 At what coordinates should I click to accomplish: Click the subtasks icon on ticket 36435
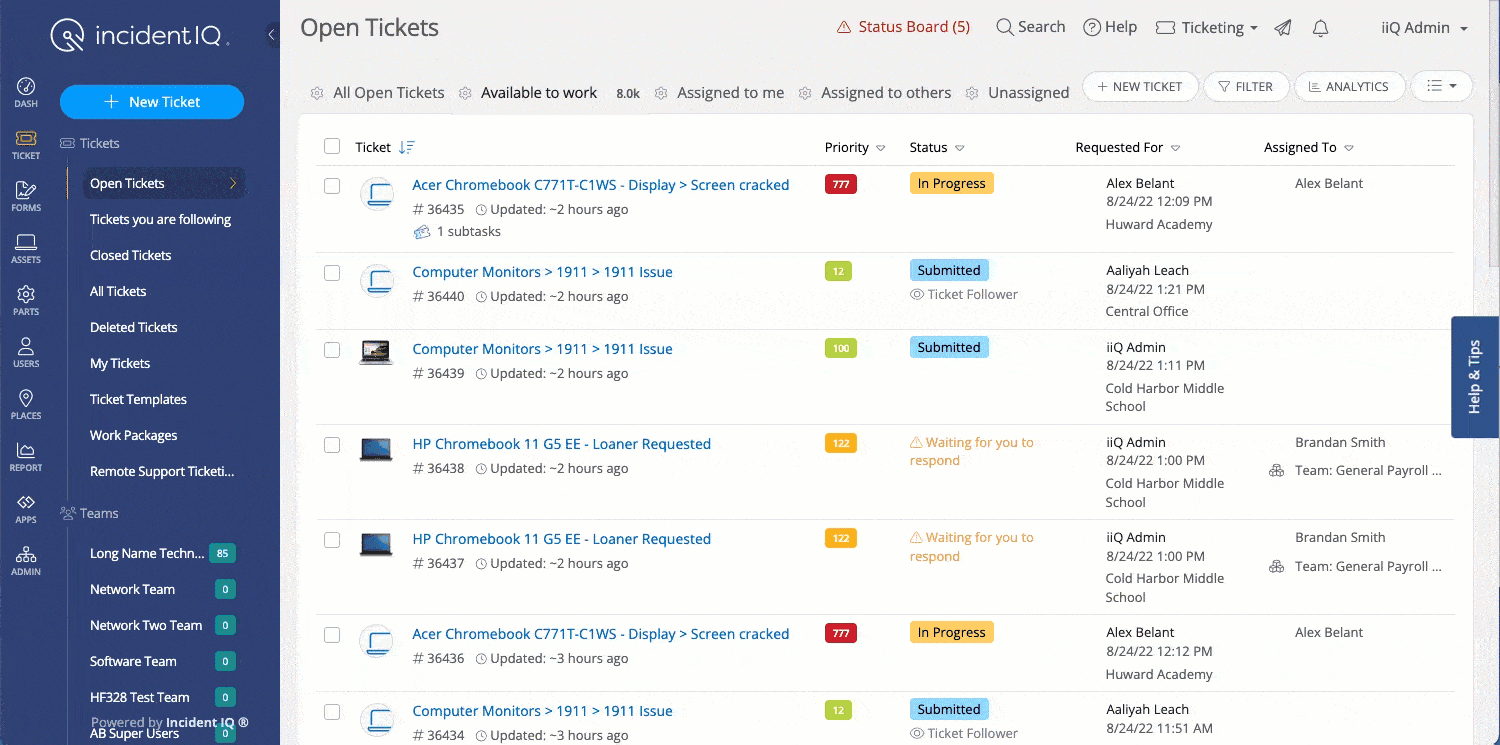pyautogui.click(x=422, y=231)
